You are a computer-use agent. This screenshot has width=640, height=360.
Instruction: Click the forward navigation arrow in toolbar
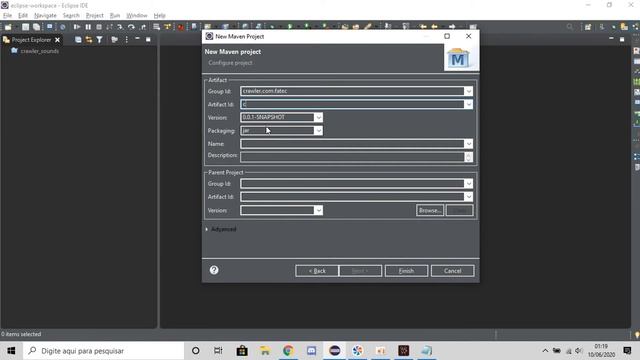452,27
